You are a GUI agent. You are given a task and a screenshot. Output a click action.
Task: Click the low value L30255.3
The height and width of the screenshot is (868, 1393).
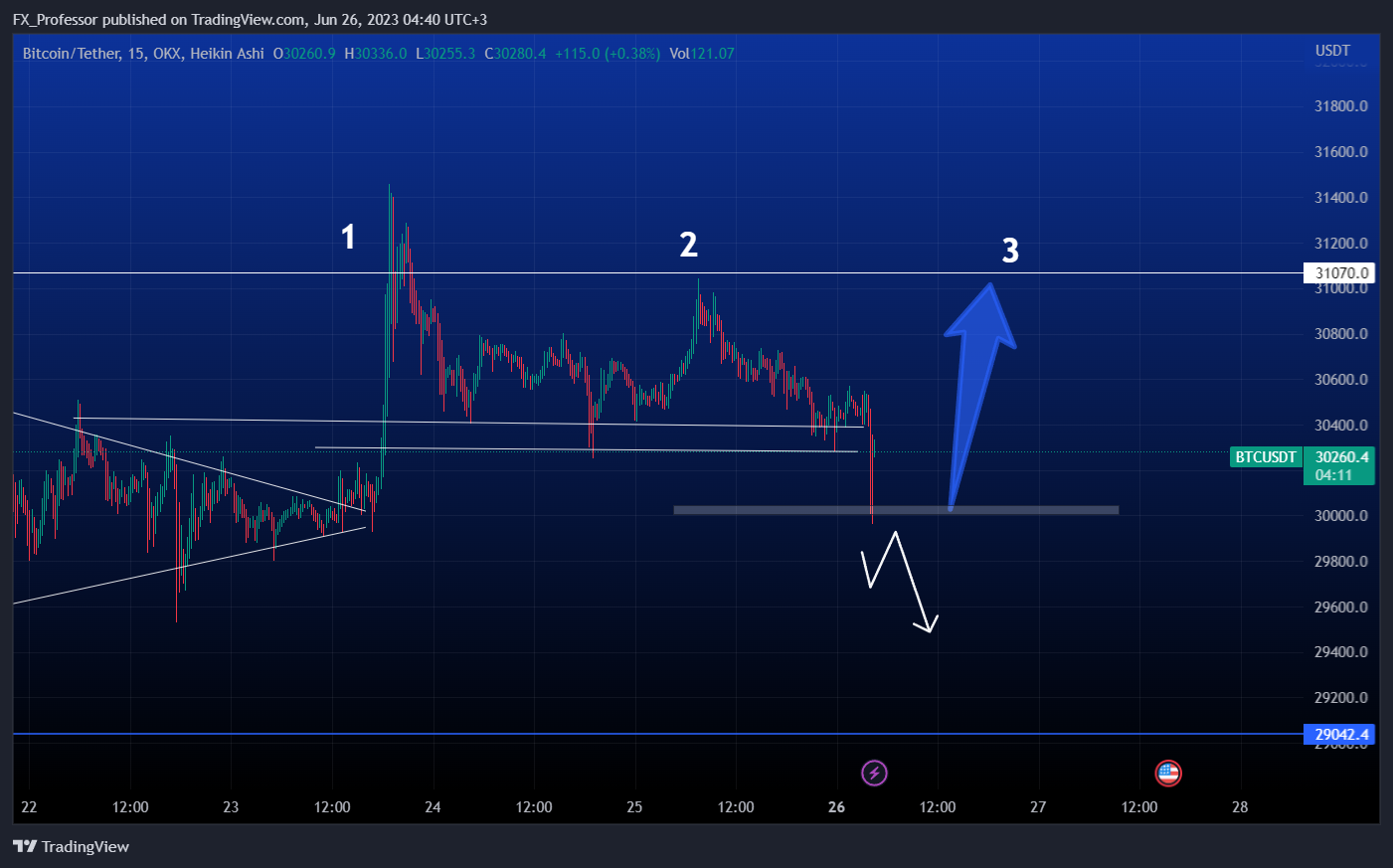445,54
